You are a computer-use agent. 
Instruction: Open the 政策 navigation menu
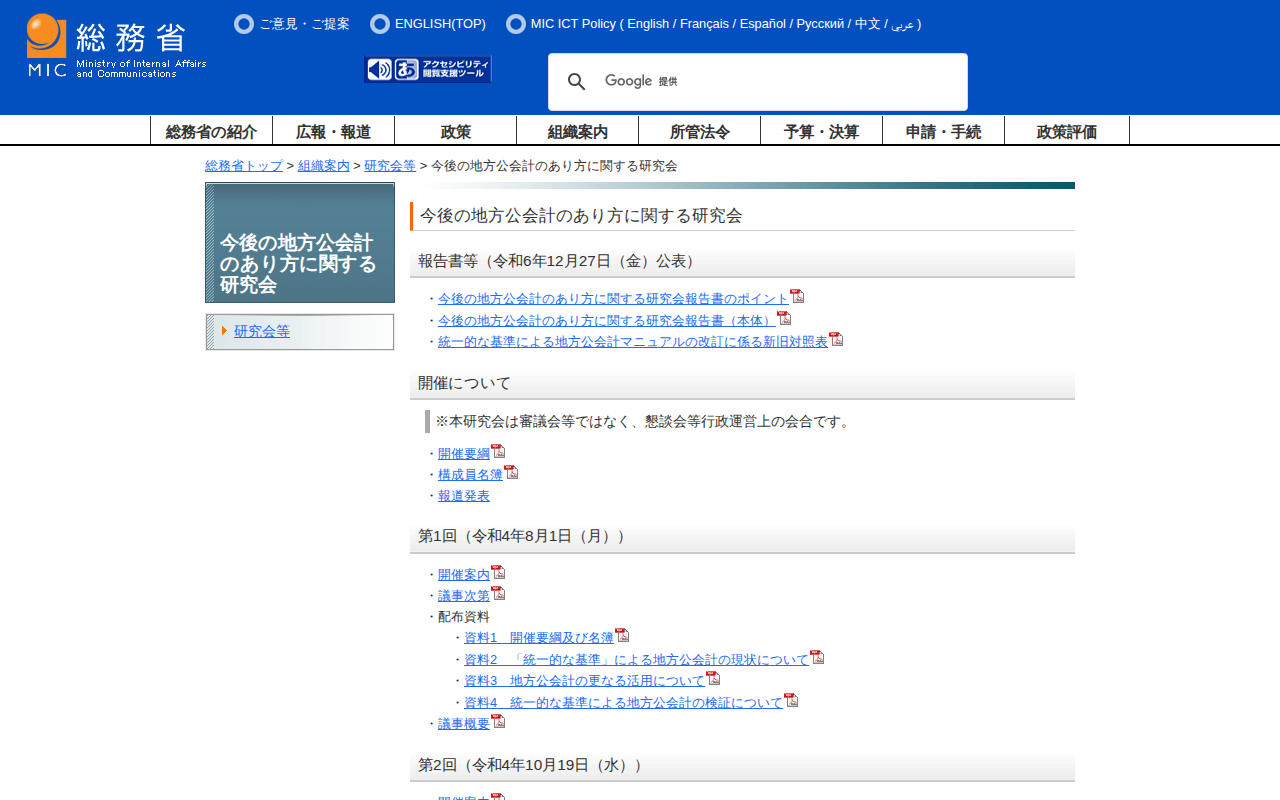point(455,131)
